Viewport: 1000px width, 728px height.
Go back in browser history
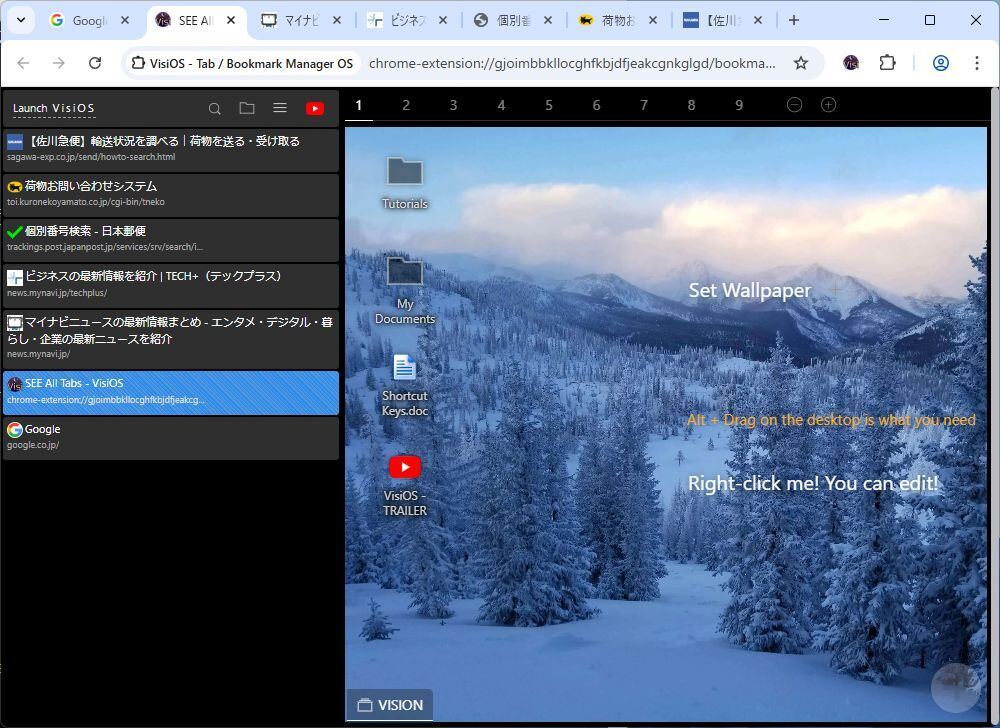point(23,62)
